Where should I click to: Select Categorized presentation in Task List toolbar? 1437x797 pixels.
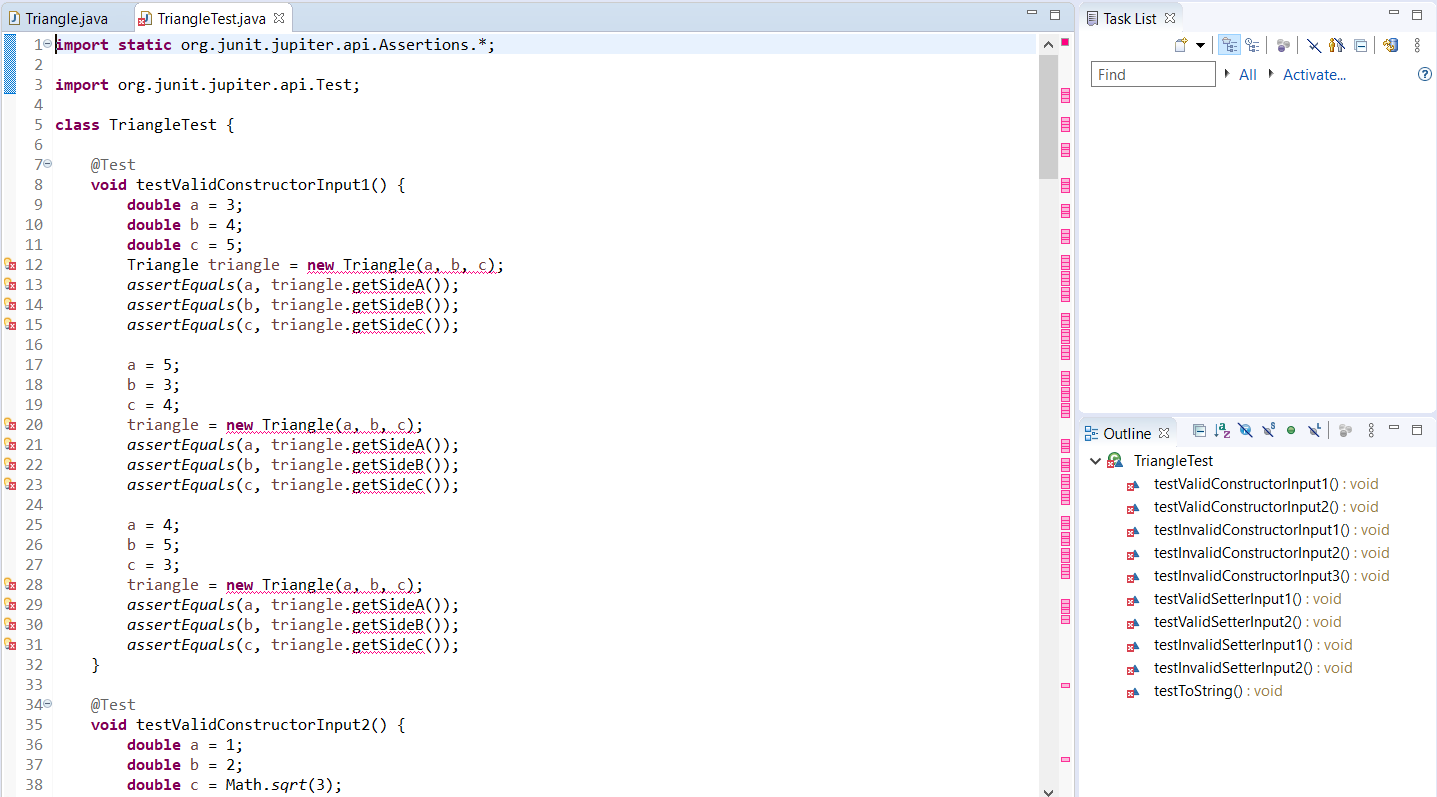[x=1229, y=45]
